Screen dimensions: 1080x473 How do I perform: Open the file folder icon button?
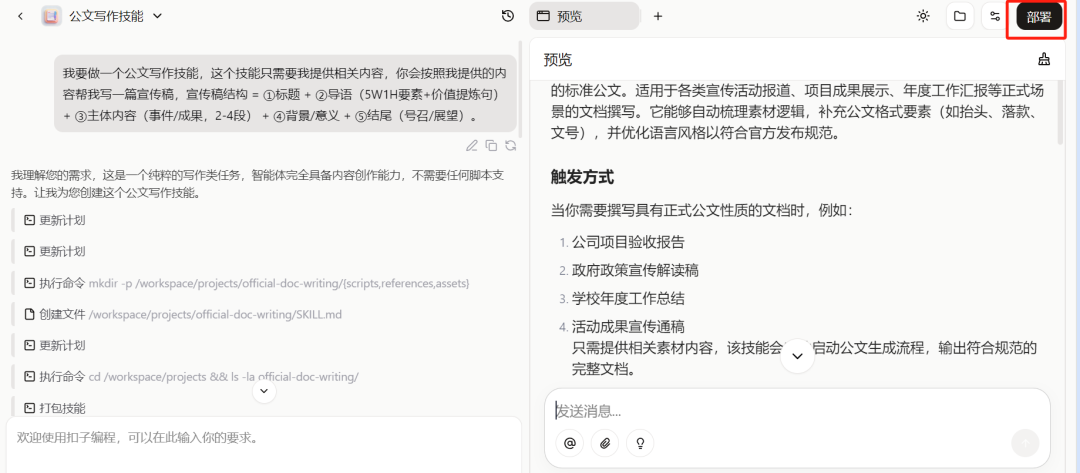coord(959,17)
